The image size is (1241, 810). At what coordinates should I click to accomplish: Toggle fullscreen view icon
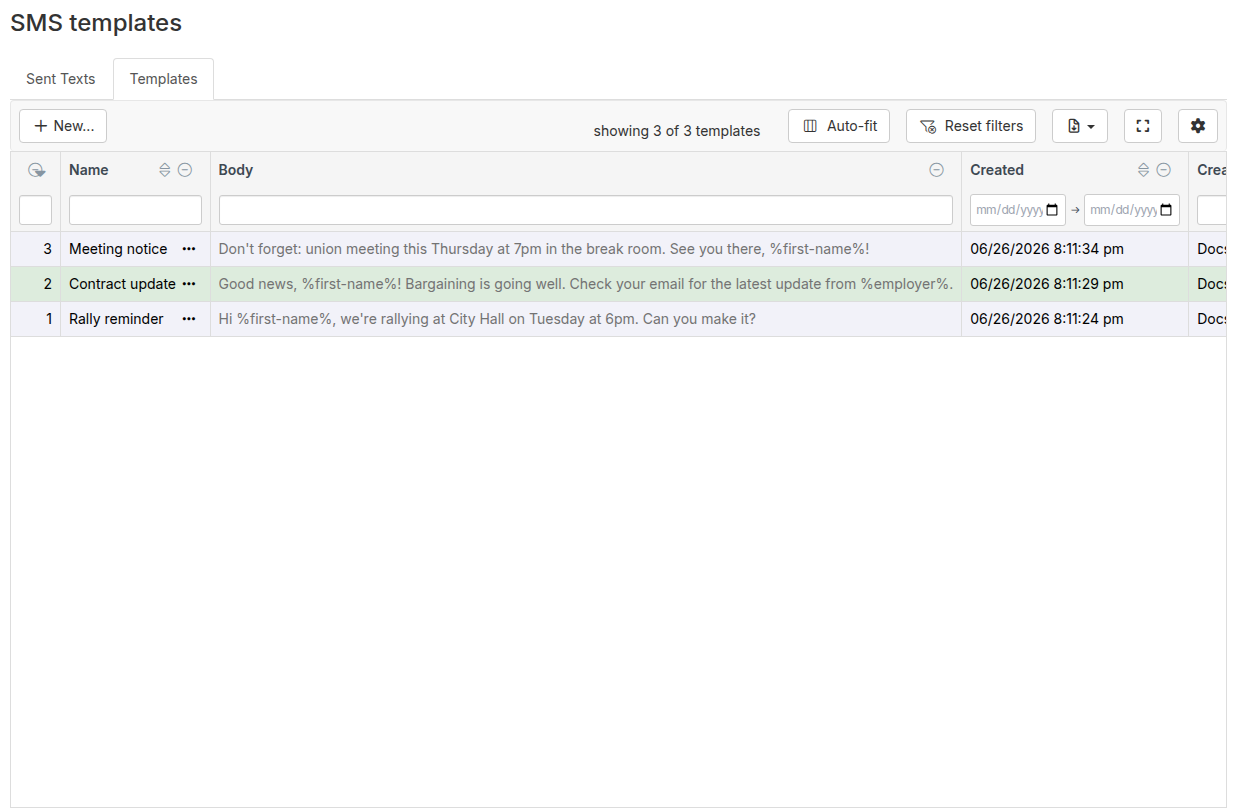click(1143, 126)
